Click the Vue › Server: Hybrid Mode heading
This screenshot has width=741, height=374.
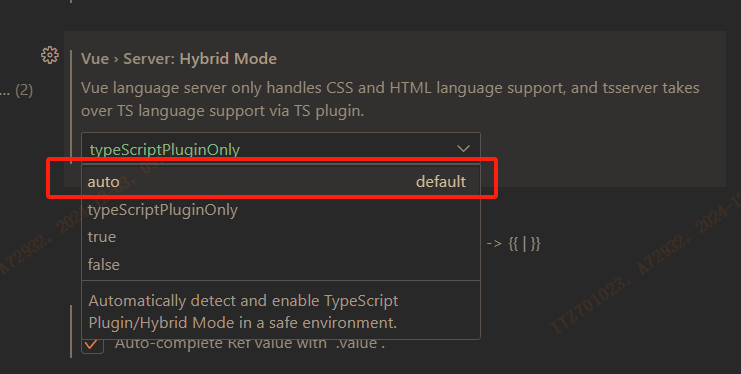[x=179, y=59]
